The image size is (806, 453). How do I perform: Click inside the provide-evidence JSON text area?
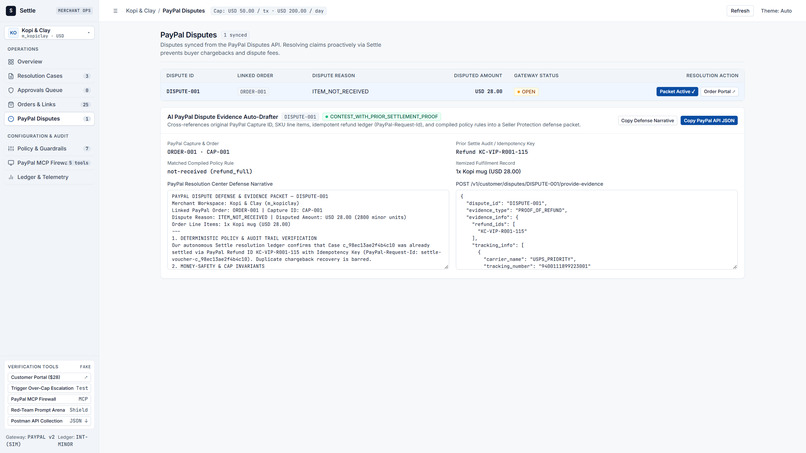(596, 230)
